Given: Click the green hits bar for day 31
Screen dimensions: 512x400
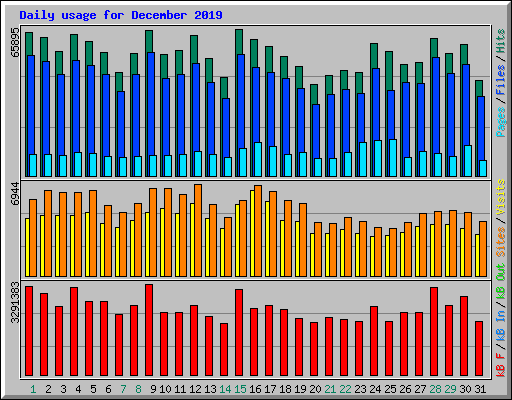Looking at the screenshot, I should tap(479, 88).
